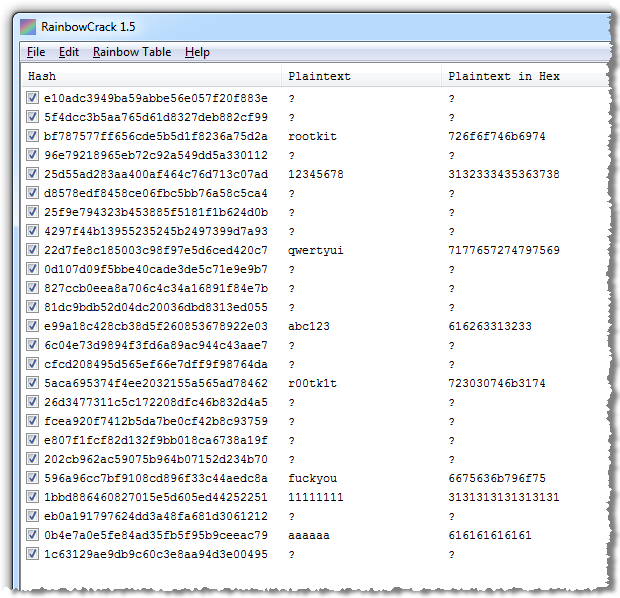Uncheck the hash 25f9e794323b453885f5181f1b624d0b
The width and height of the screenshot is (620, 598).
coord(32,212)
